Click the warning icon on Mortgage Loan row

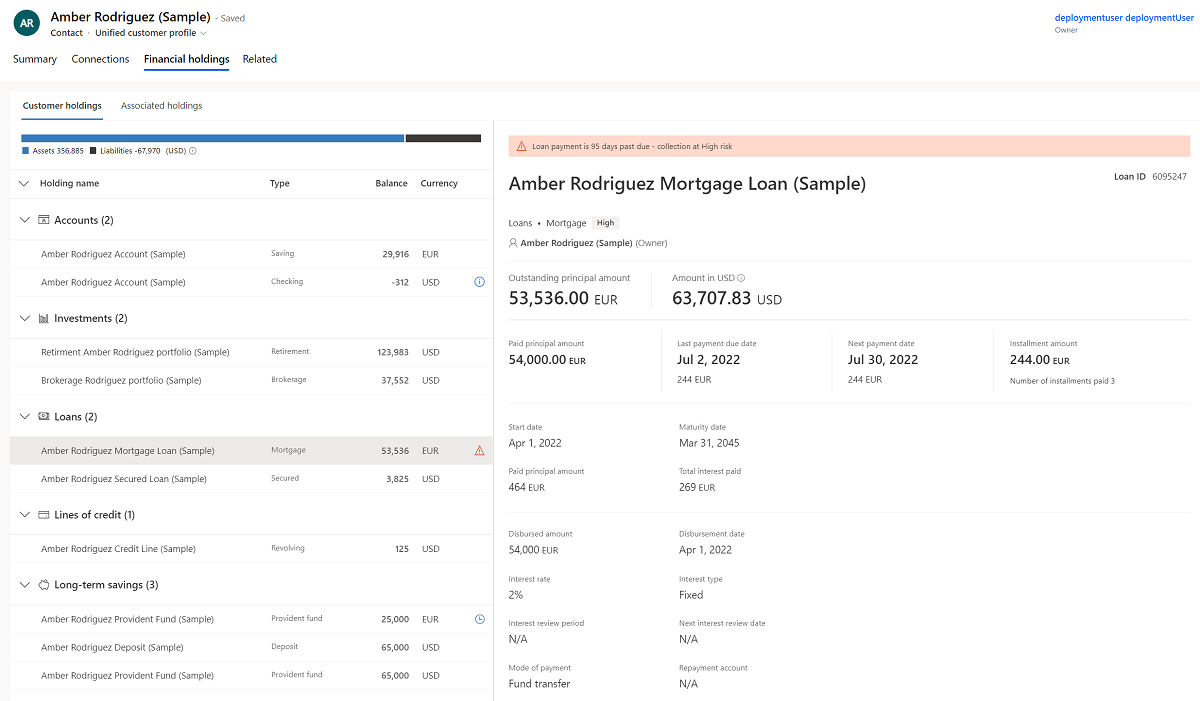(x=479, y=450)
